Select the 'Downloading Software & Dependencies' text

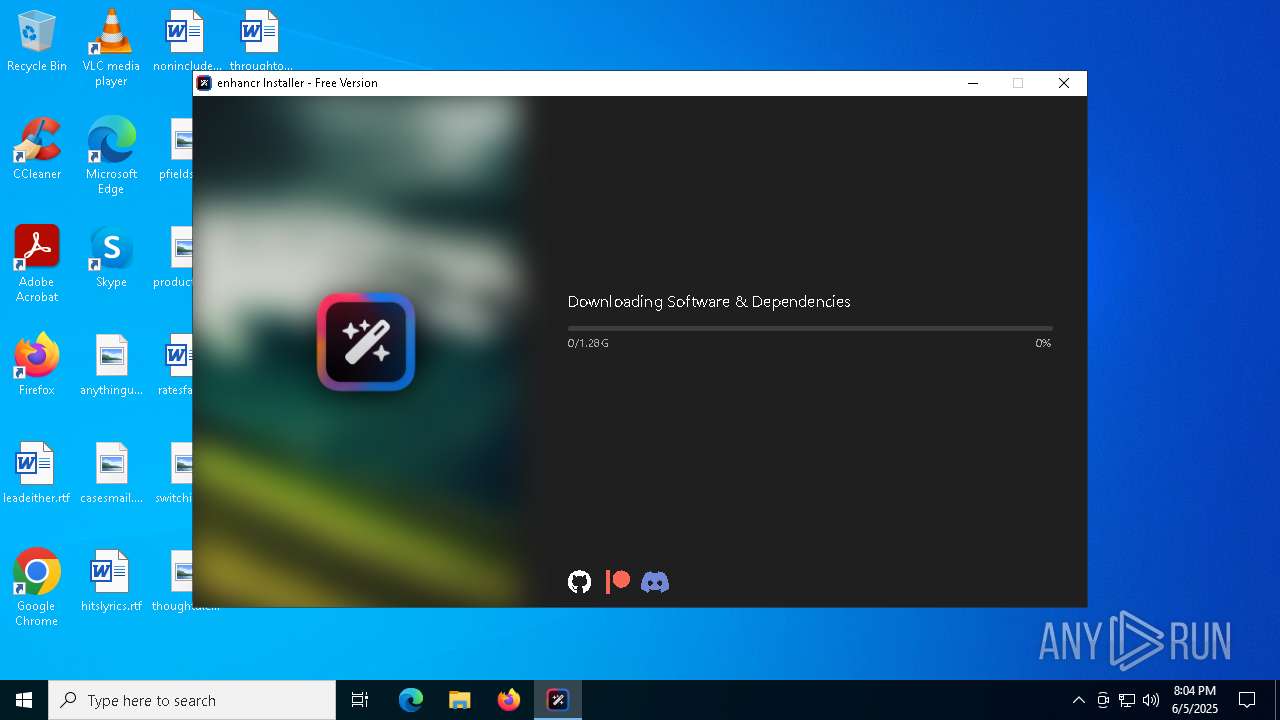click(x=709, y=301)
